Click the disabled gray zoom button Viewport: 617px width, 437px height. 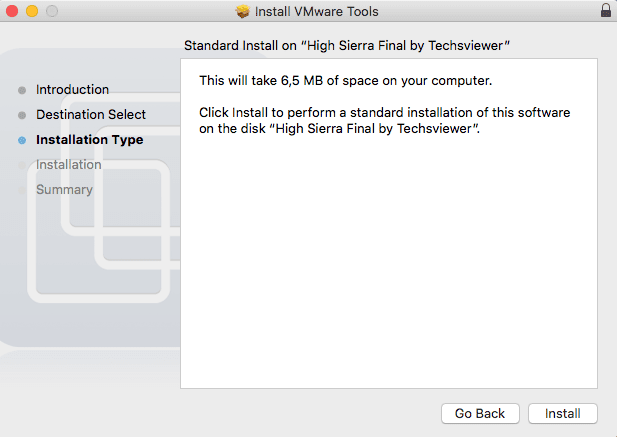(x=52, y=11)
